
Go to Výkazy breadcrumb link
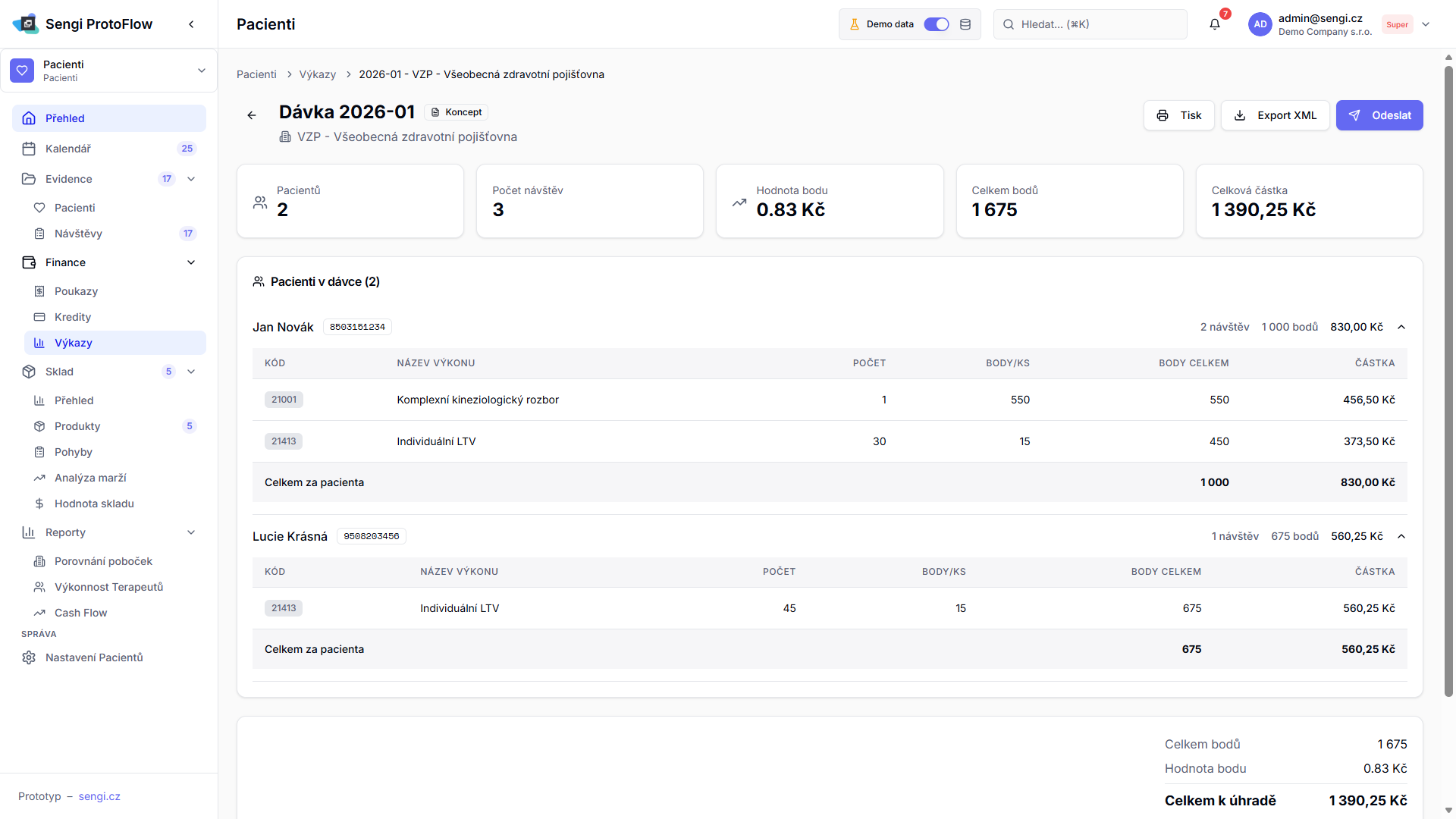coord(317,74)
